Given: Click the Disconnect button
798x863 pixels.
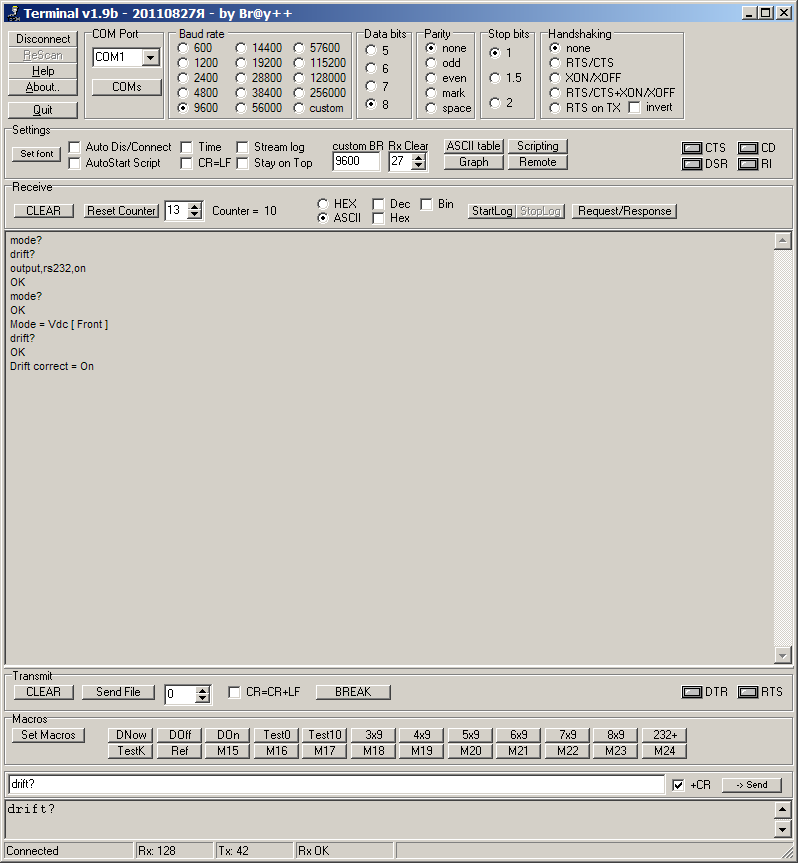Looking at the screenshot, I should pos(43,39).
